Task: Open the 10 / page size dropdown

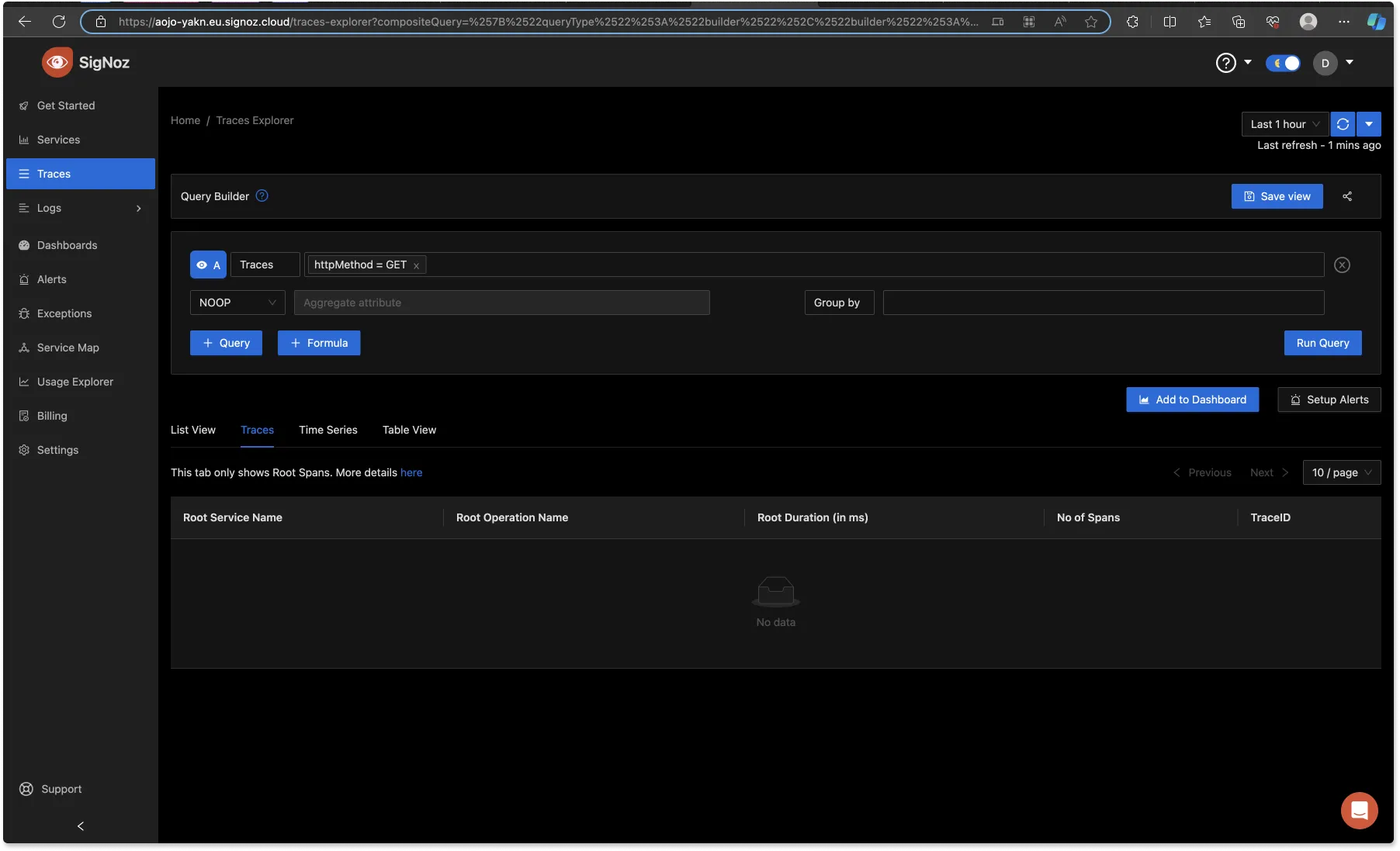Action: click(1341, 472)
